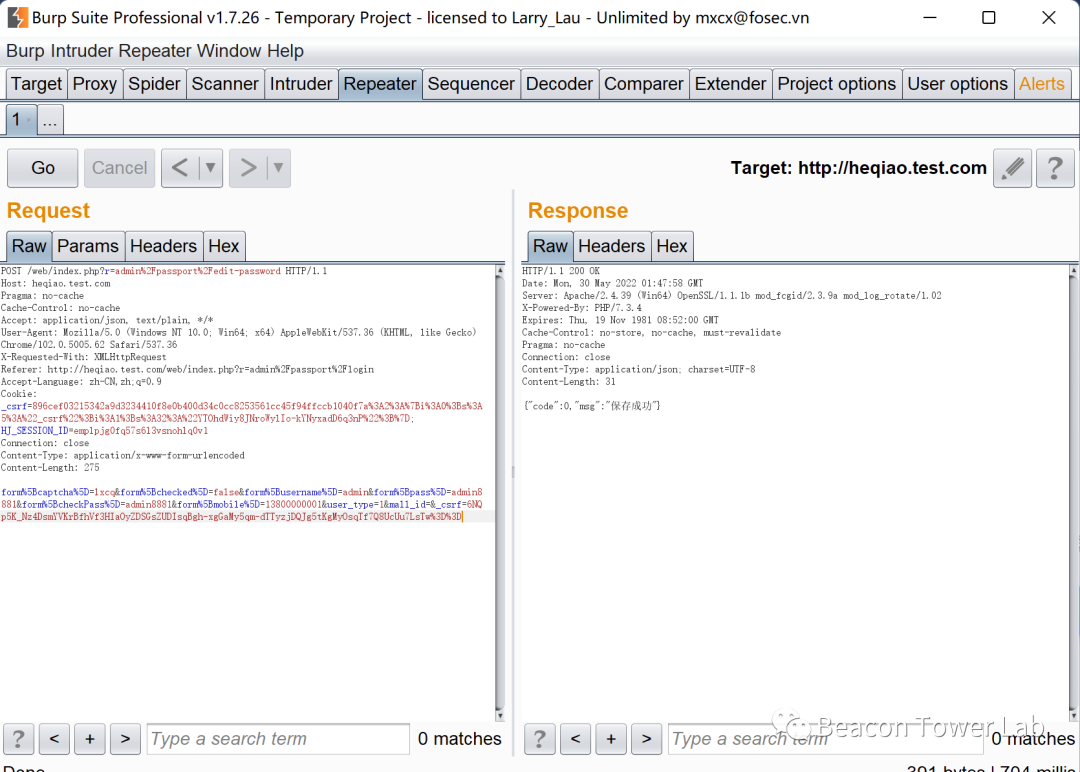Expand the back history dropdown arrow
This screenshot has height=772, width=1080.
[x=211, y=168]
